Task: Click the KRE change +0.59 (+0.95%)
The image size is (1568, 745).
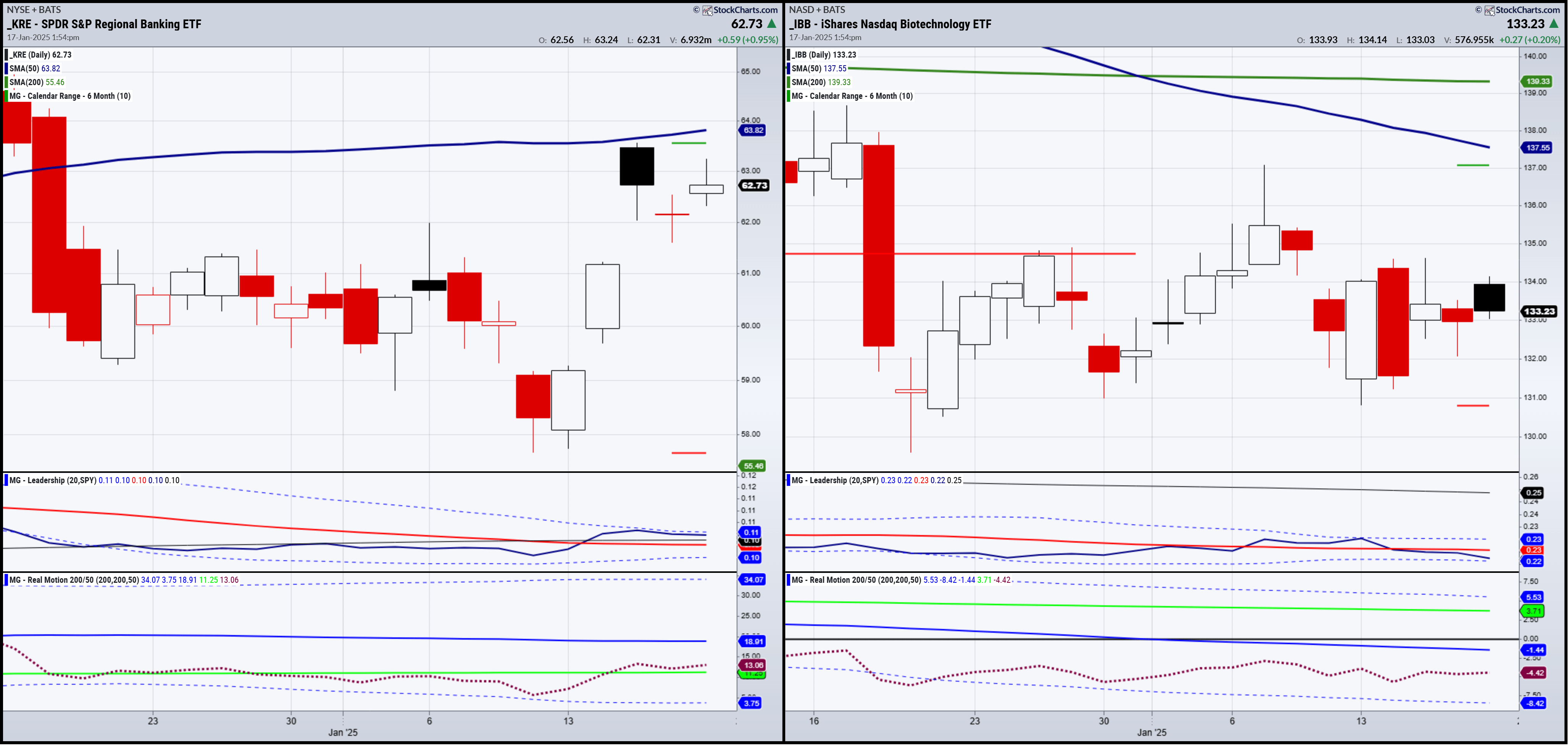Action: (747, 40)
